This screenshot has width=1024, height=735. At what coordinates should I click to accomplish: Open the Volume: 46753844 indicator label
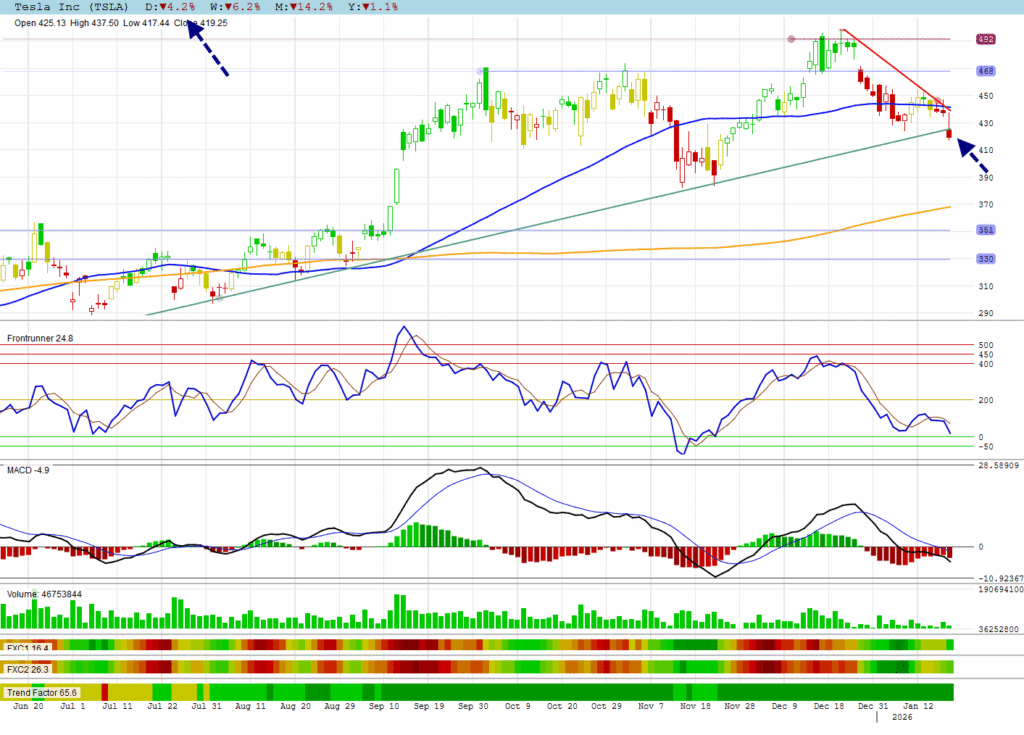pos(45,594)
